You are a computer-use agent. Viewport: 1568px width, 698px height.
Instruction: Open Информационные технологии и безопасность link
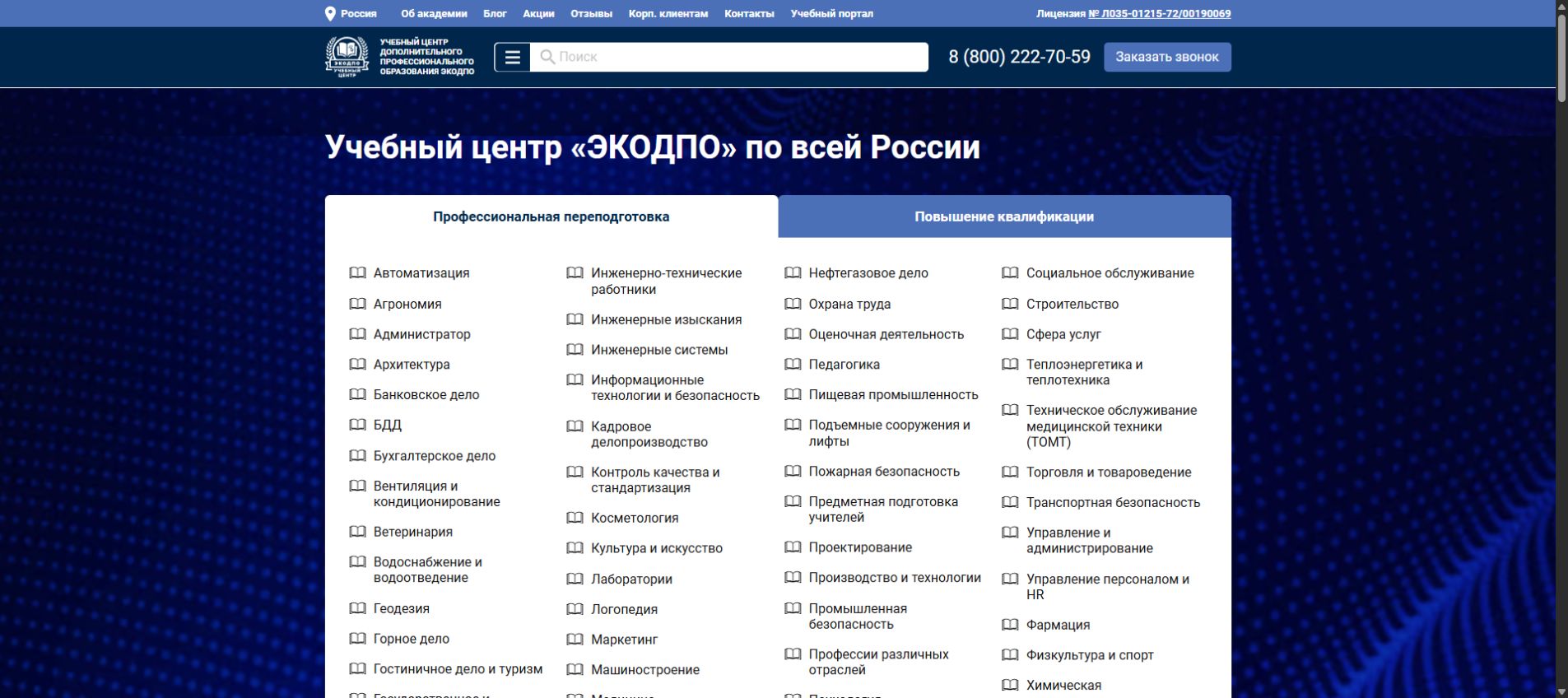point(676,388)
